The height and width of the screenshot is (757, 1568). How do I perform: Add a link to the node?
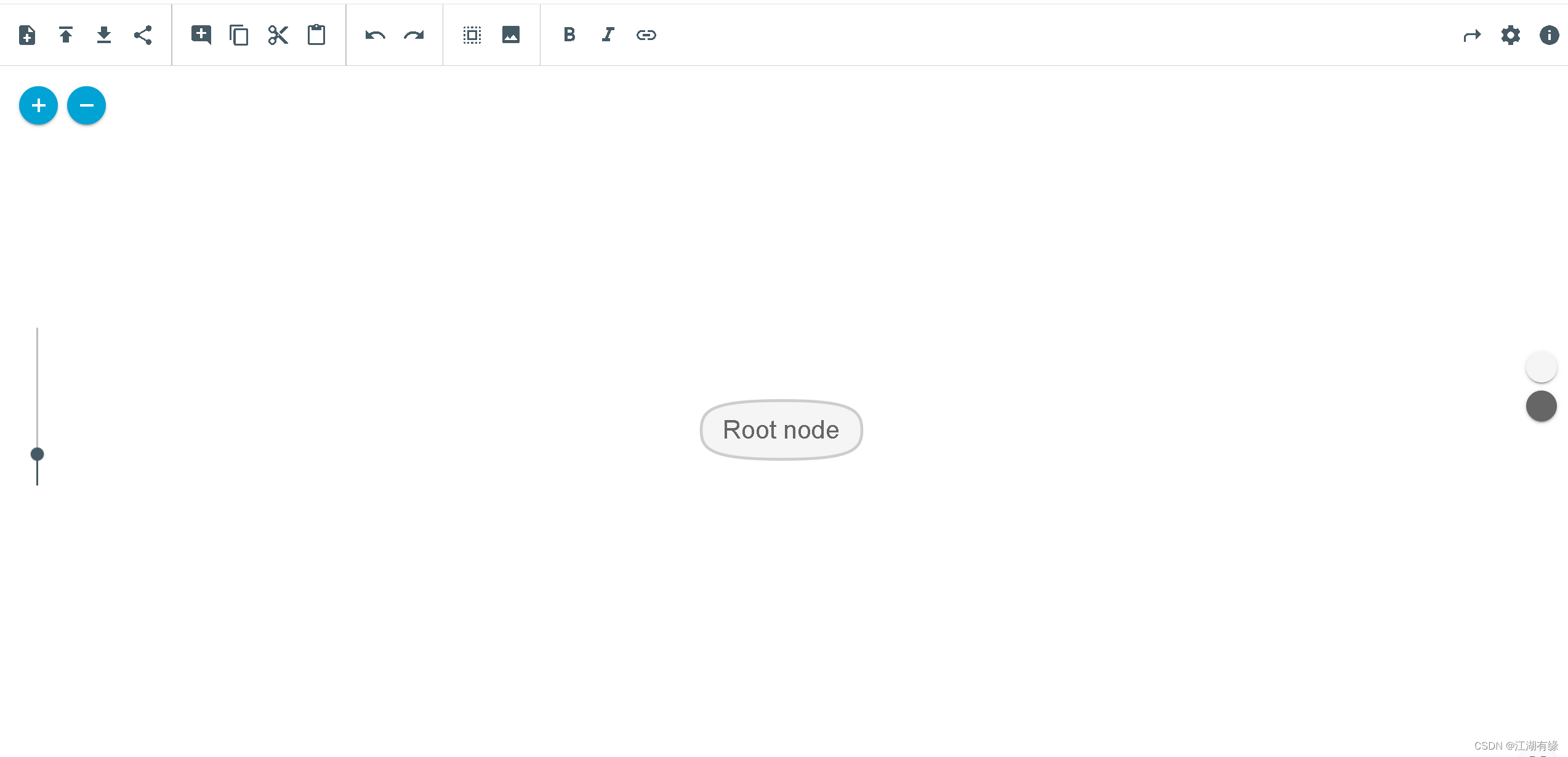(x=646, y=35)
